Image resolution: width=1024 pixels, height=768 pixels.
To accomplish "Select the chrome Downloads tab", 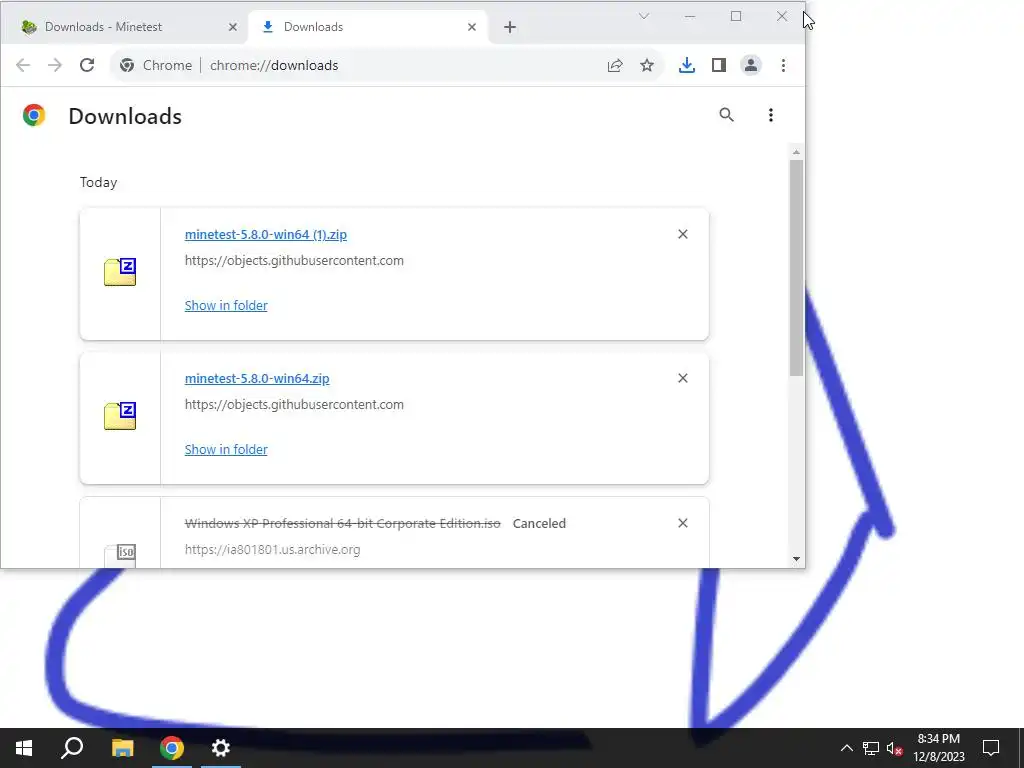I will [366, 27].
